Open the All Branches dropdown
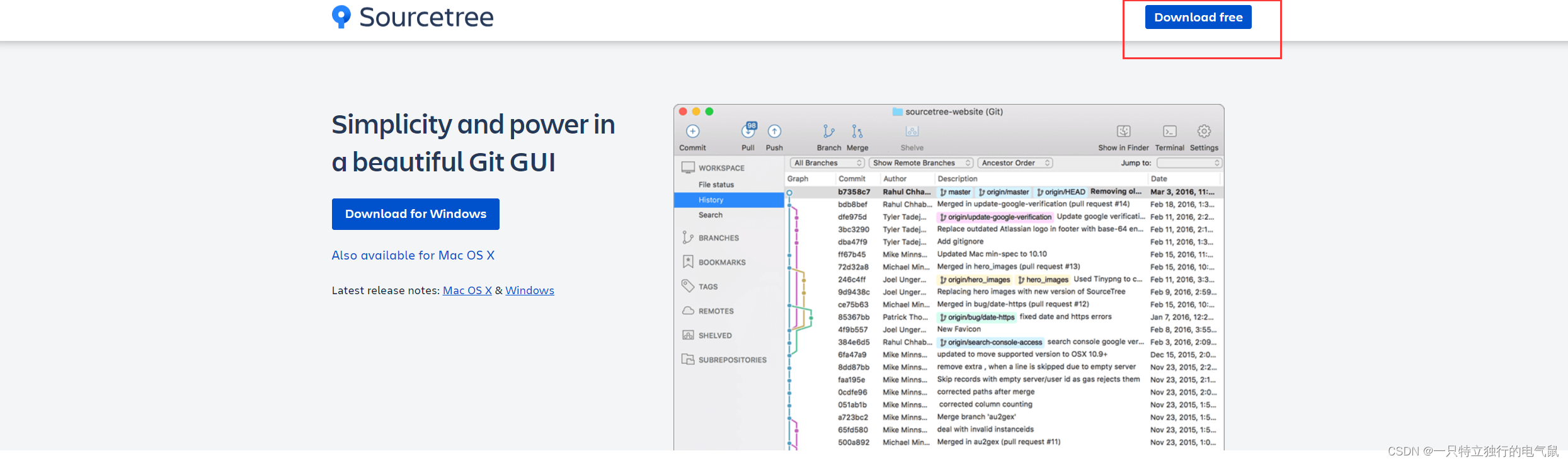 coord(827,163)
